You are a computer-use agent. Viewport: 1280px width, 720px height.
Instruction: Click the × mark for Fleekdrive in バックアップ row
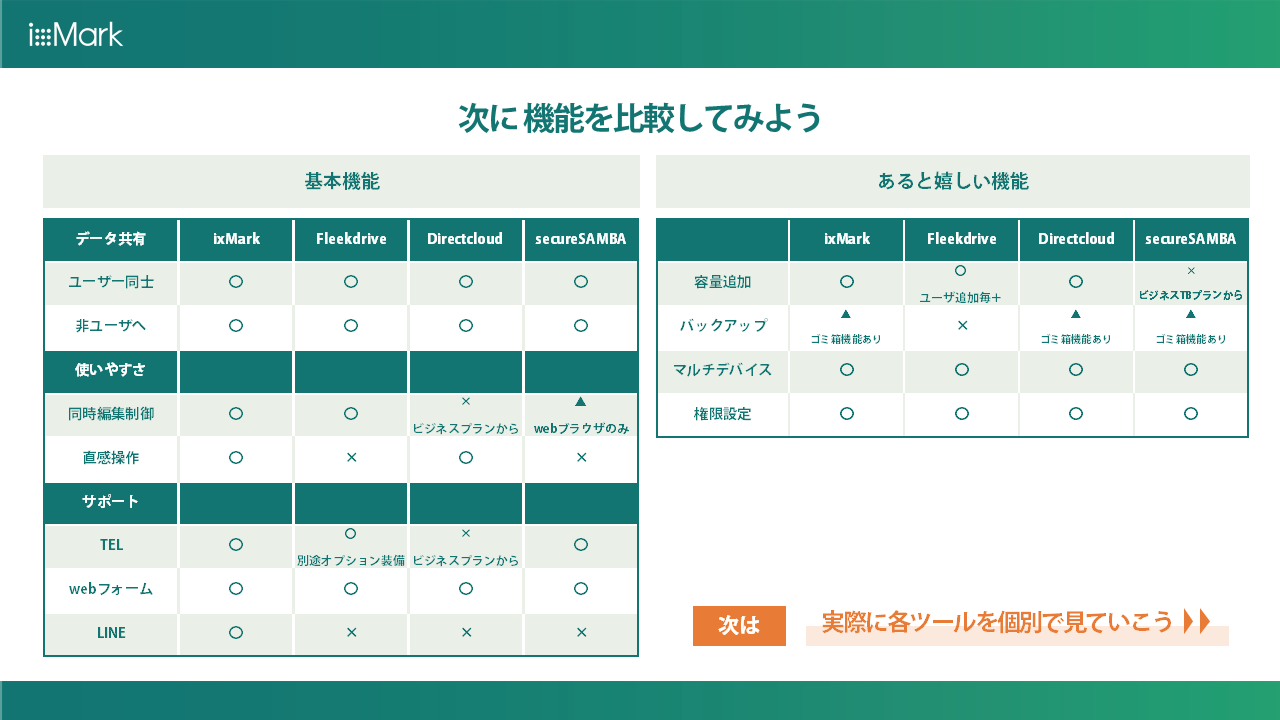pyautogui.click(x=962, y=325)
